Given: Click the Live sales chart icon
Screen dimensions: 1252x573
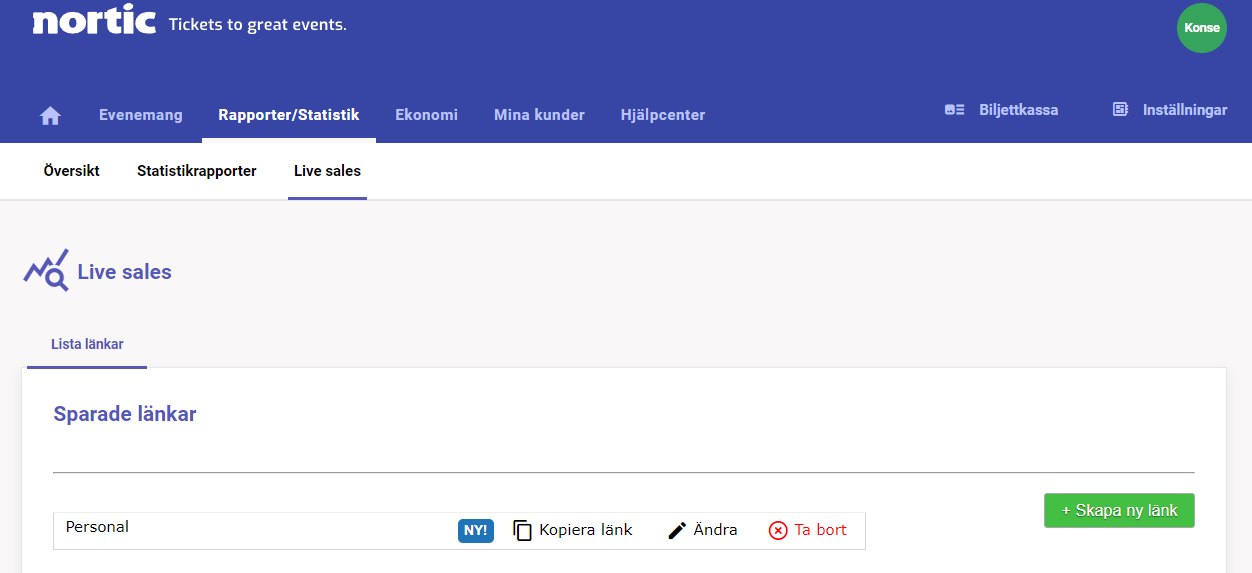Looking at the screenshot, I should point(46,270).
